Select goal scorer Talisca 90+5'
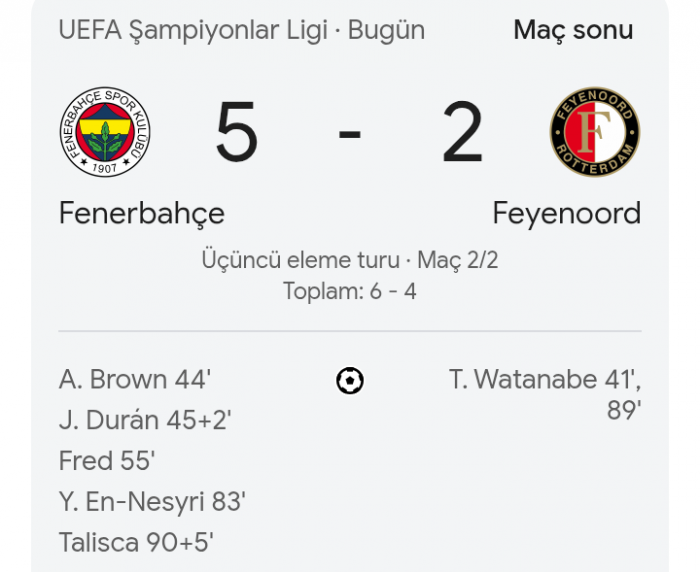 click(x=136, y=543)
